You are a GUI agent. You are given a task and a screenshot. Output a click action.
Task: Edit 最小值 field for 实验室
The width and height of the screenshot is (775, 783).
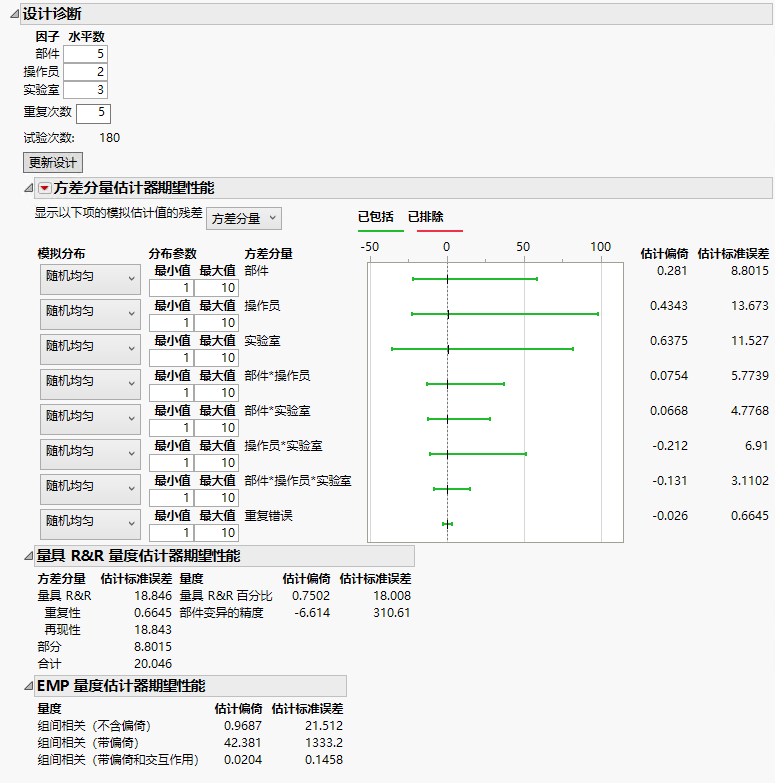pos(172,358)
